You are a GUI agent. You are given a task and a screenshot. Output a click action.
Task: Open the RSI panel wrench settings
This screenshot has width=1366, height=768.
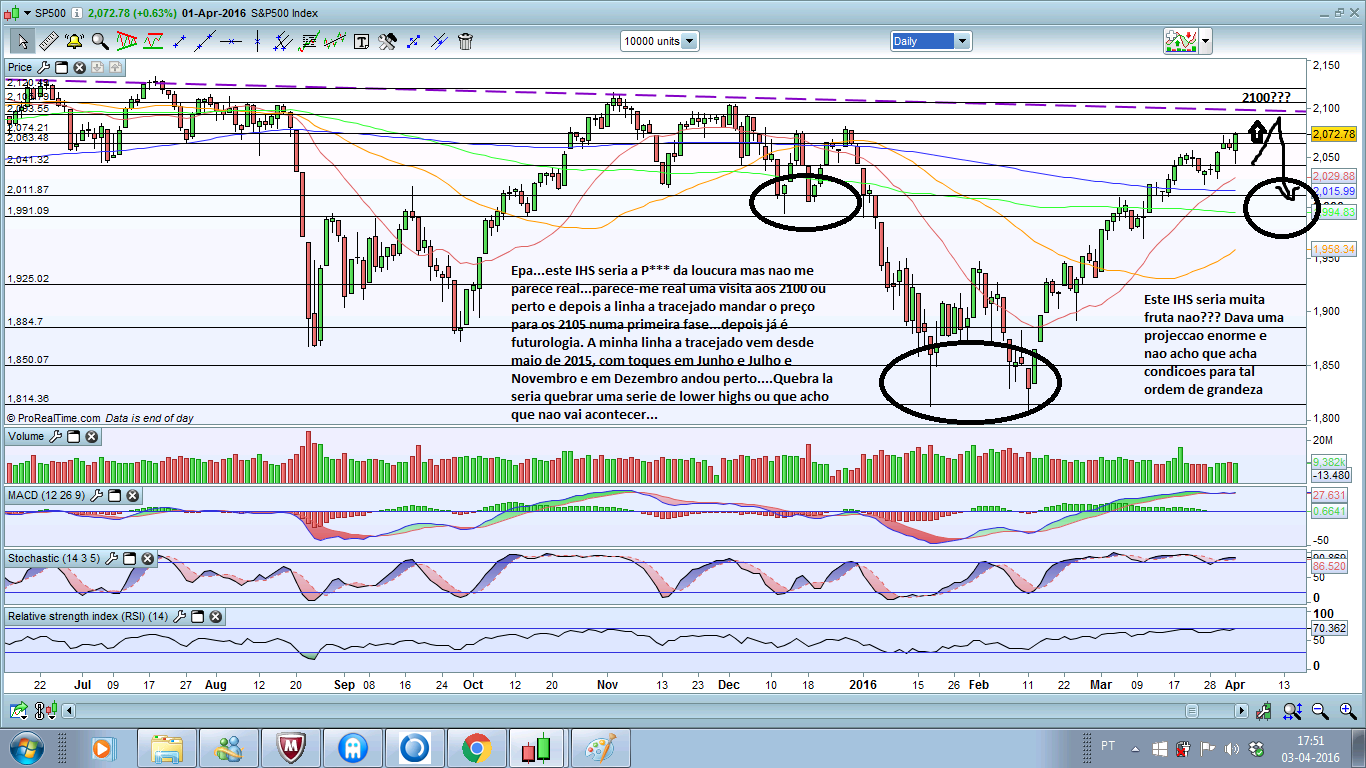[180, 616]
